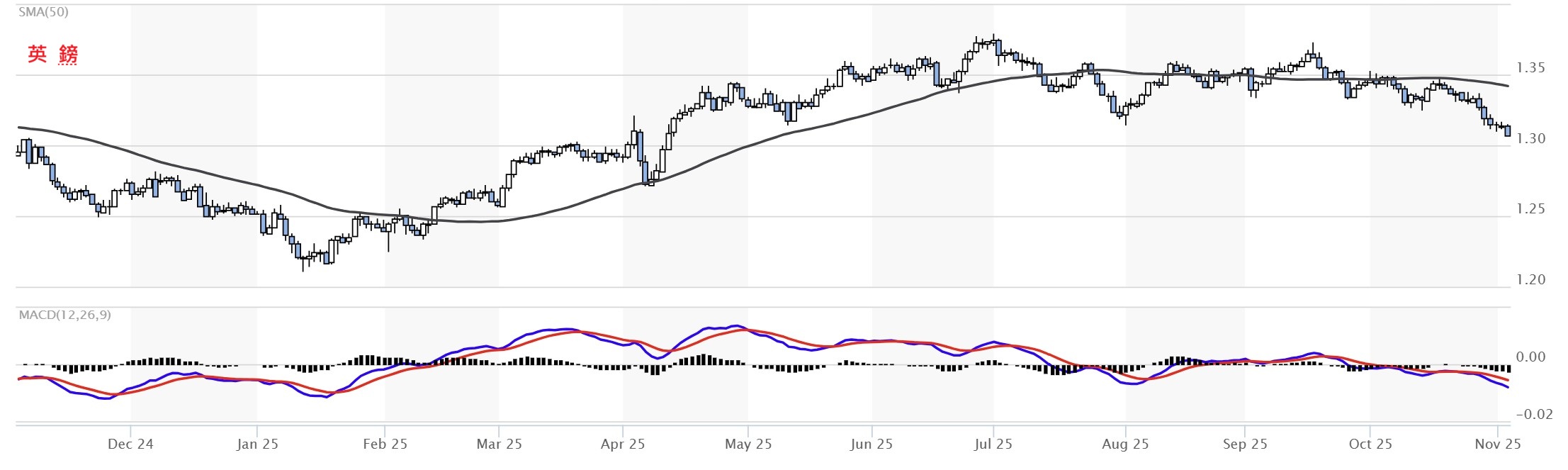Select the Sep 25 date marker
1568x470 pixels.
tap(1245, 444)
